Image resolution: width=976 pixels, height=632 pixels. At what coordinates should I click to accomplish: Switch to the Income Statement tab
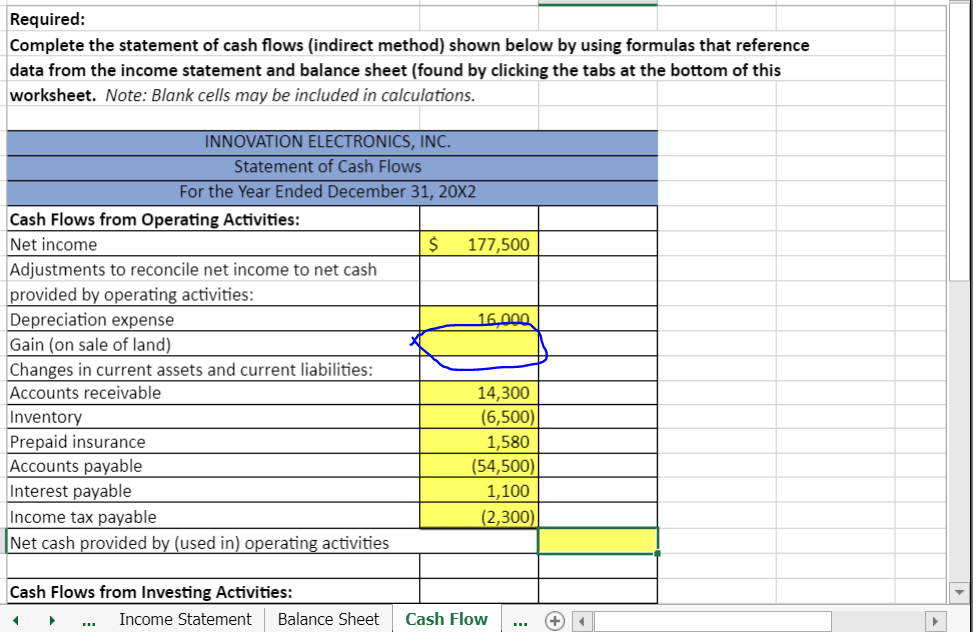point(185,620)
